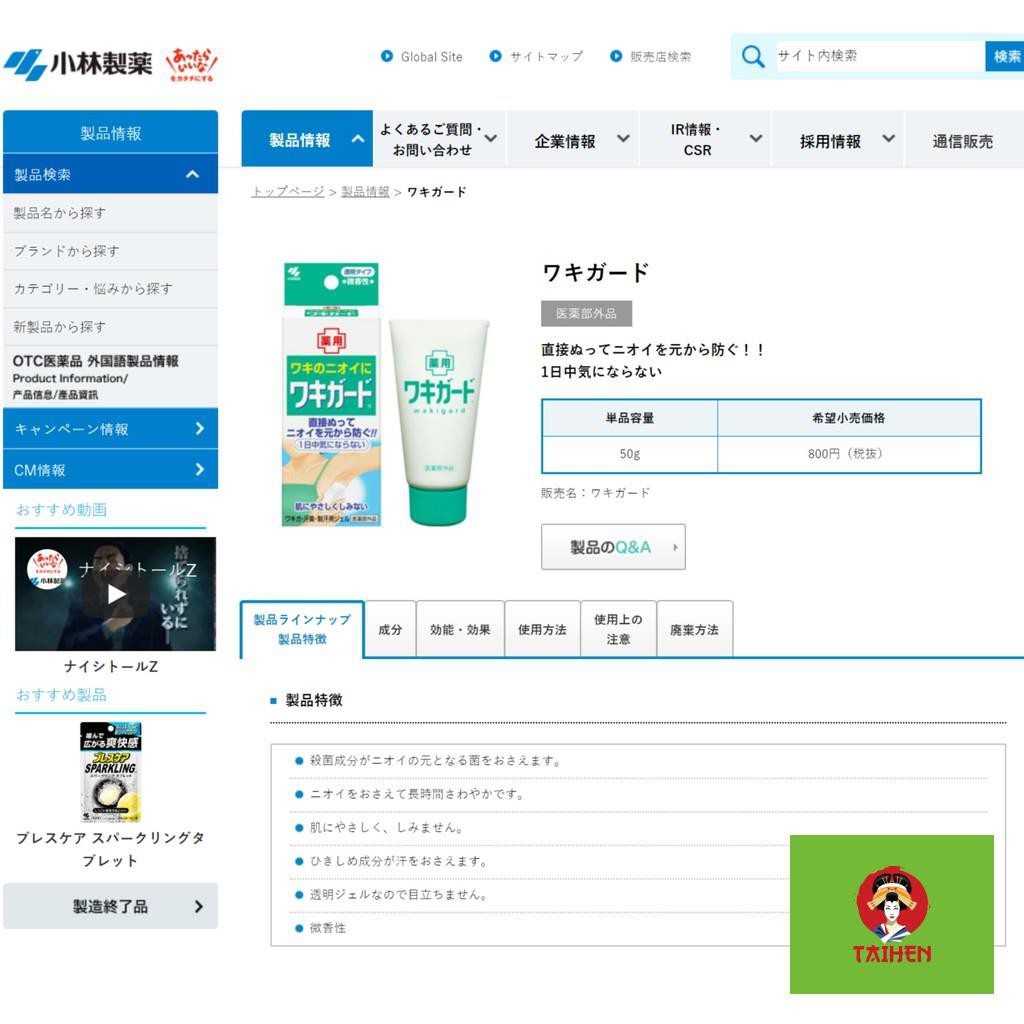Click the 製品のQ&A button
Image resolution: width=1024 pixels, height=1024 pixels.
(x=613, y=547)
